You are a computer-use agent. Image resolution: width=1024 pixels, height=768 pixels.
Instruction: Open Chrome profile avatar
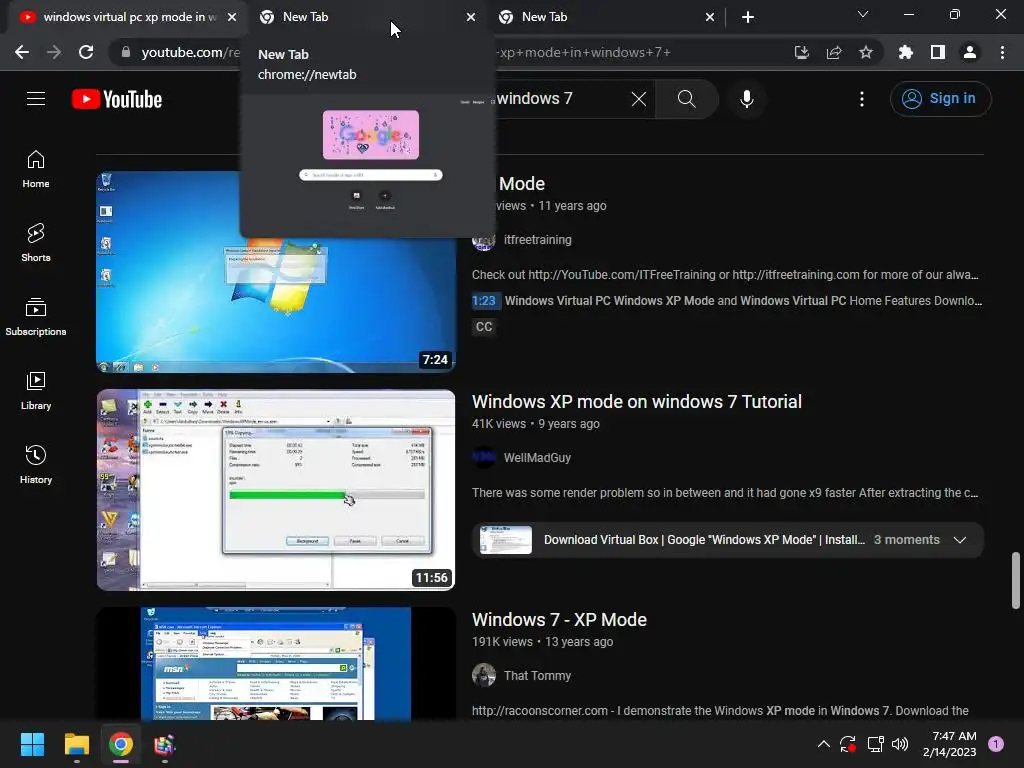pos(970,52)
